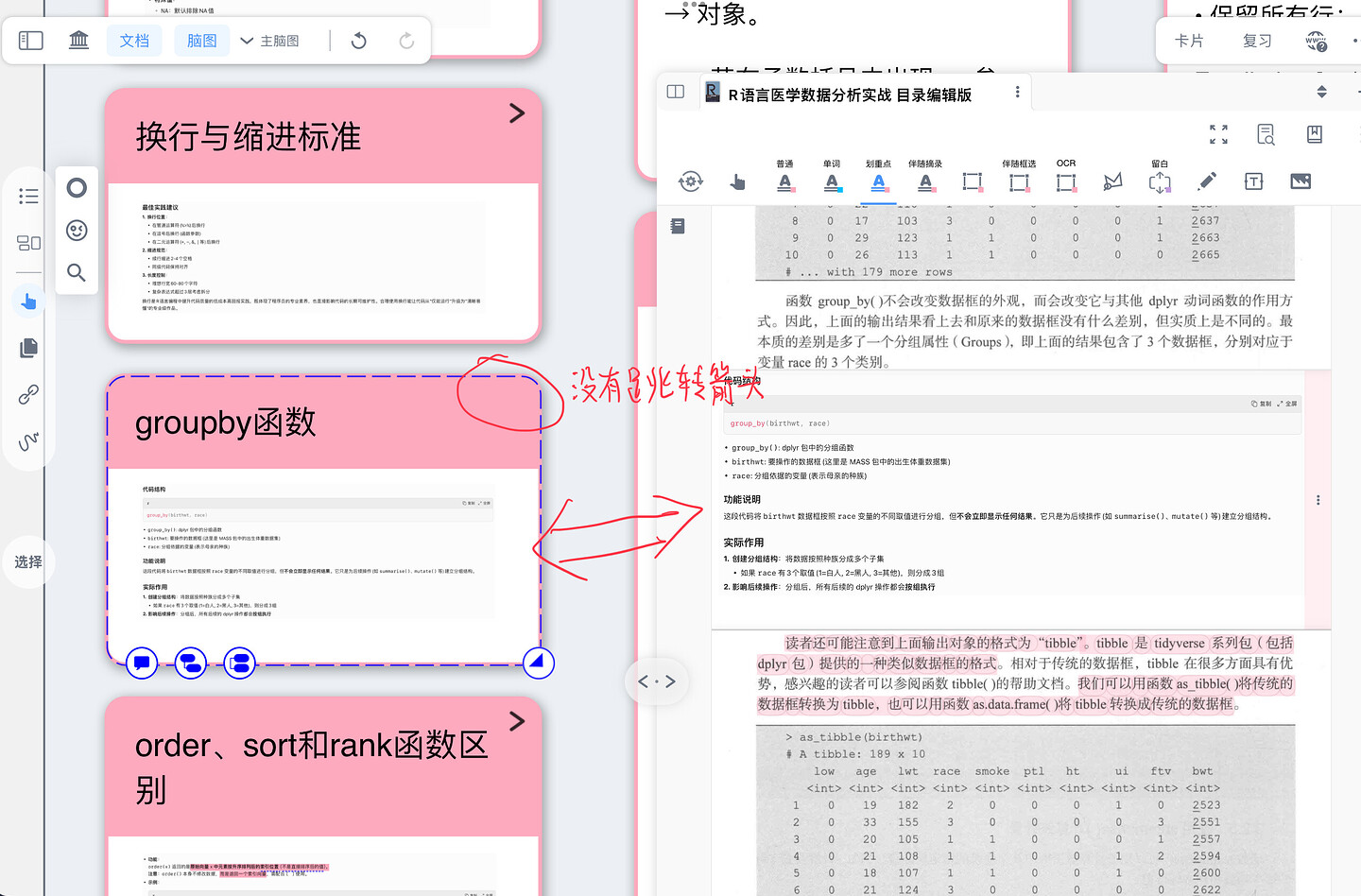Open the tool settings gear-sync icon
1361x896 pixels.
tap(691, 181)
